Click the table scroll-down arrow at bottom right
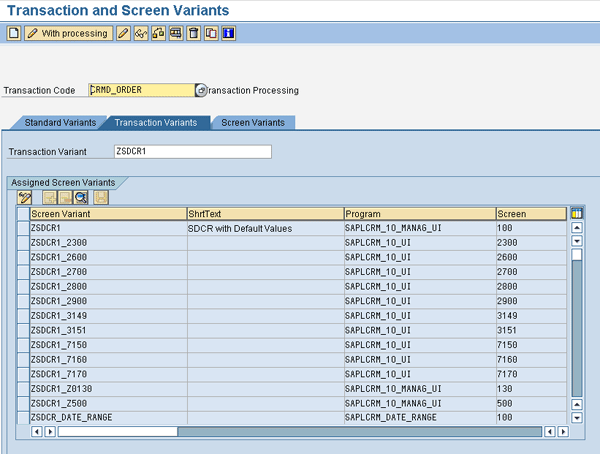 coord(576,417)
